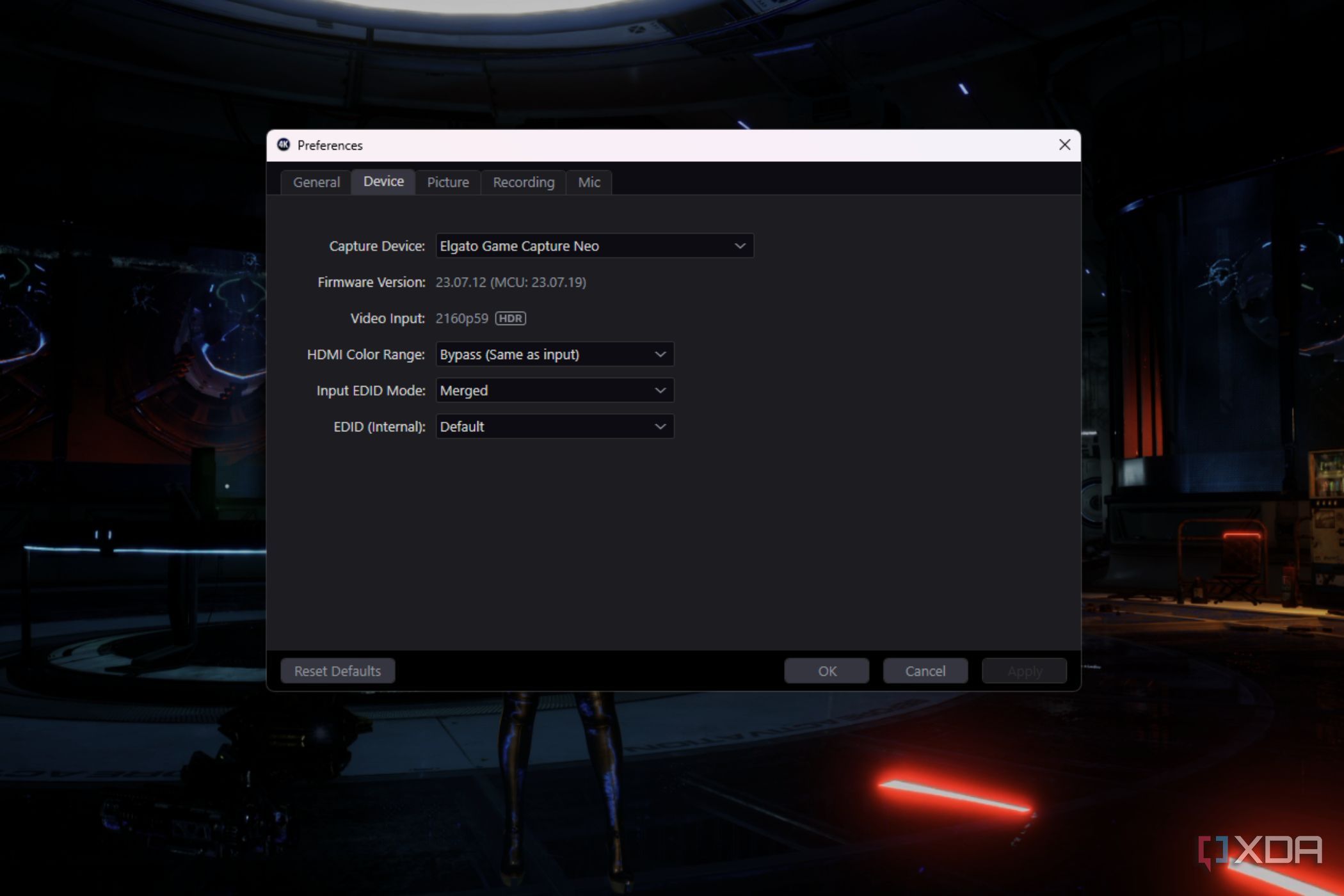
Task: Expand the Capture Device chevron arrow
Action: coord(740,246)
